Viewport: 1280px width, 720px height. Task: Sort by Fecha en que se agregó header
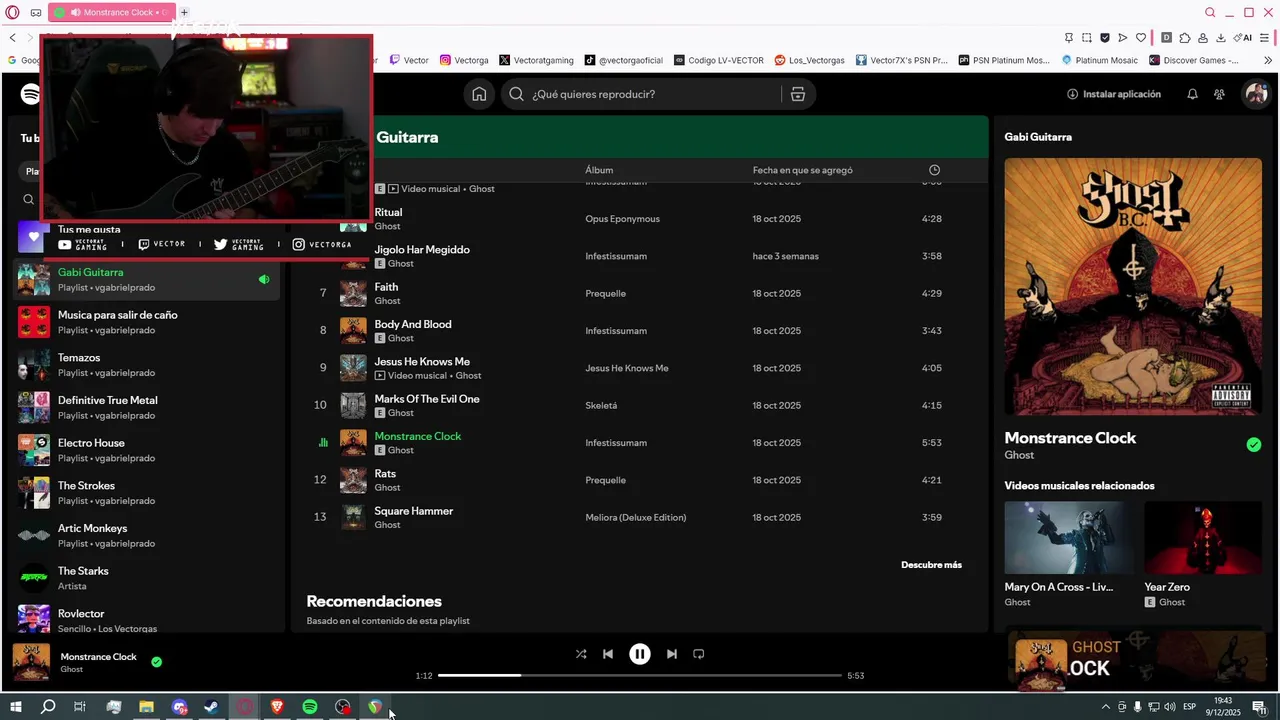click(x=803, y=170)
